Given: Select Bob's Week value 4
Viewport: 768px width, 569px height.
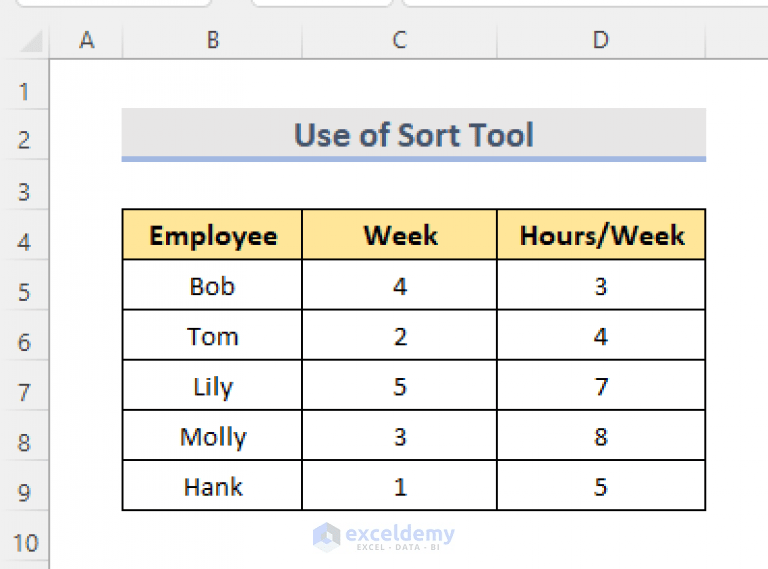Looking at the screenshot, I should 399,285.
